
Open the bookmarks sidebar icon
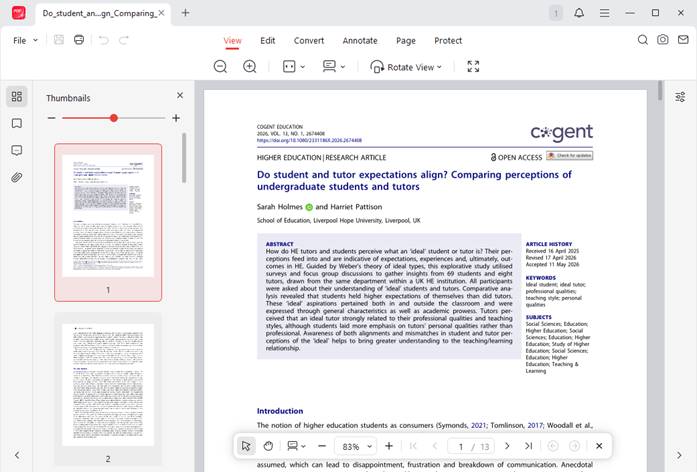click(17, 123)
